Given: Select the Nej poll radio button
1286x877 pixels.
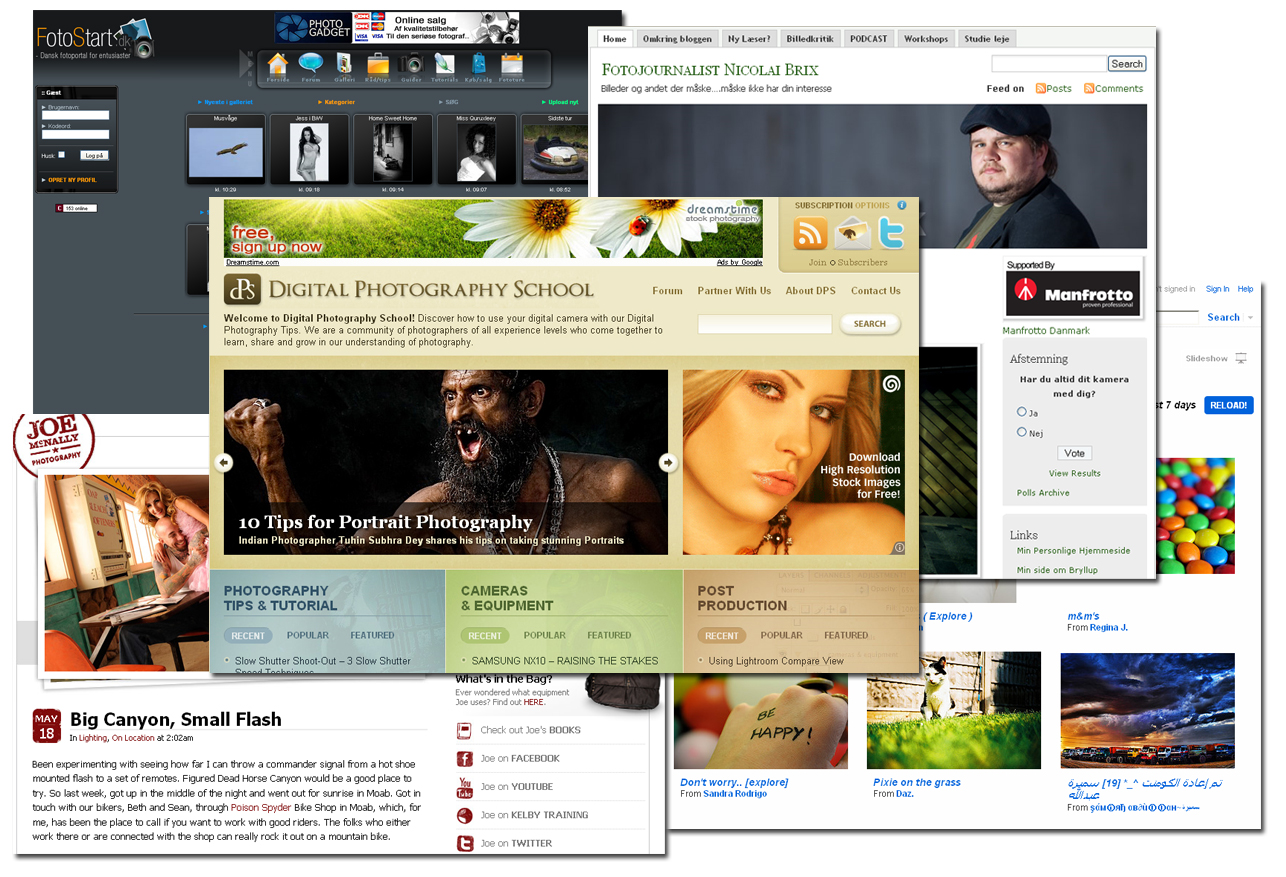Looking at the screenshot, I should tap(1022, 432).
